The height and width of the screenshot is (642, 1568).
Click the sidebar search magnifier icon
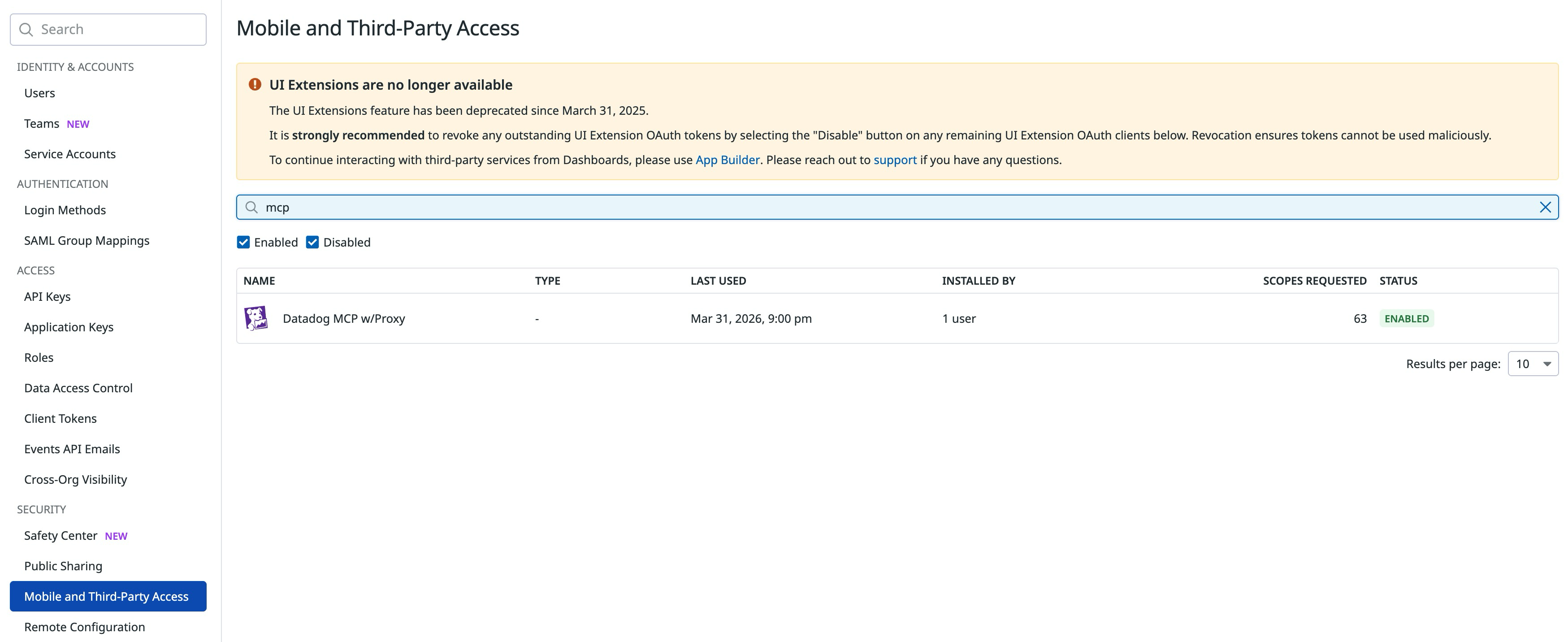click(26, 29)
